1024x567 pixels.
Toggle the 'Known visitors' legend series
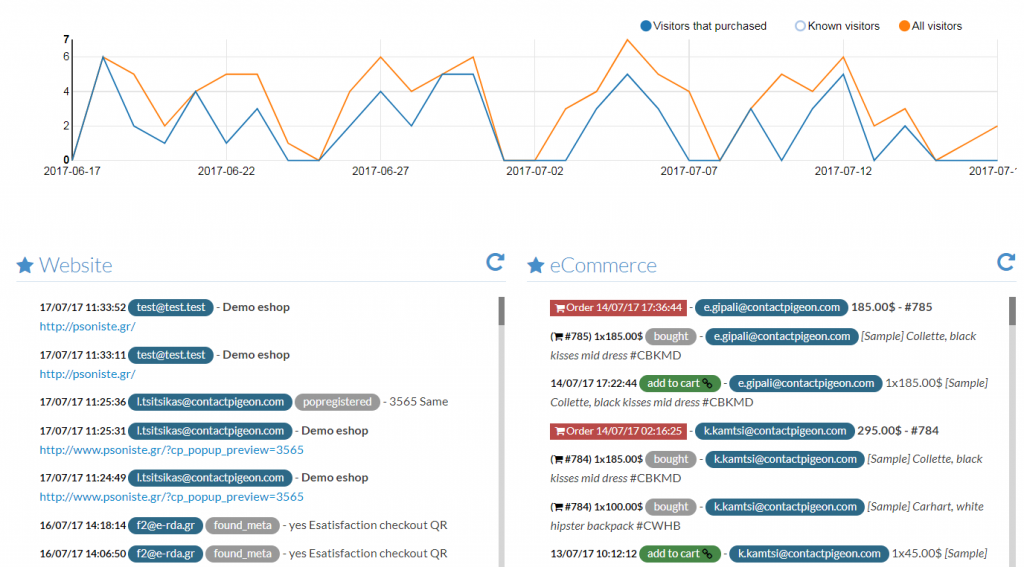tap(837, 26)
